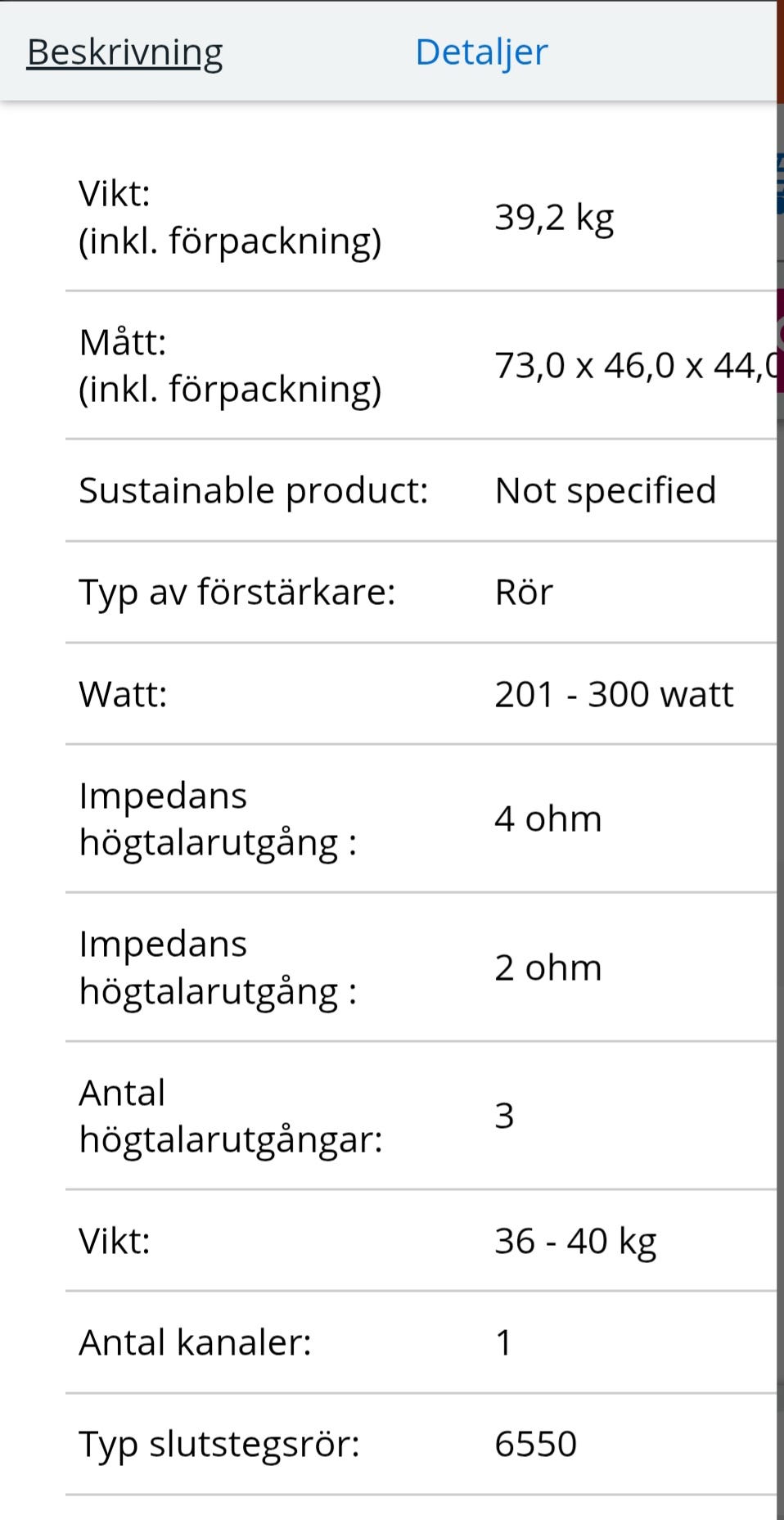This screenshot has height=1520, width=784.
Task: Select the 4 ohm impedance value
Action: 547,819
